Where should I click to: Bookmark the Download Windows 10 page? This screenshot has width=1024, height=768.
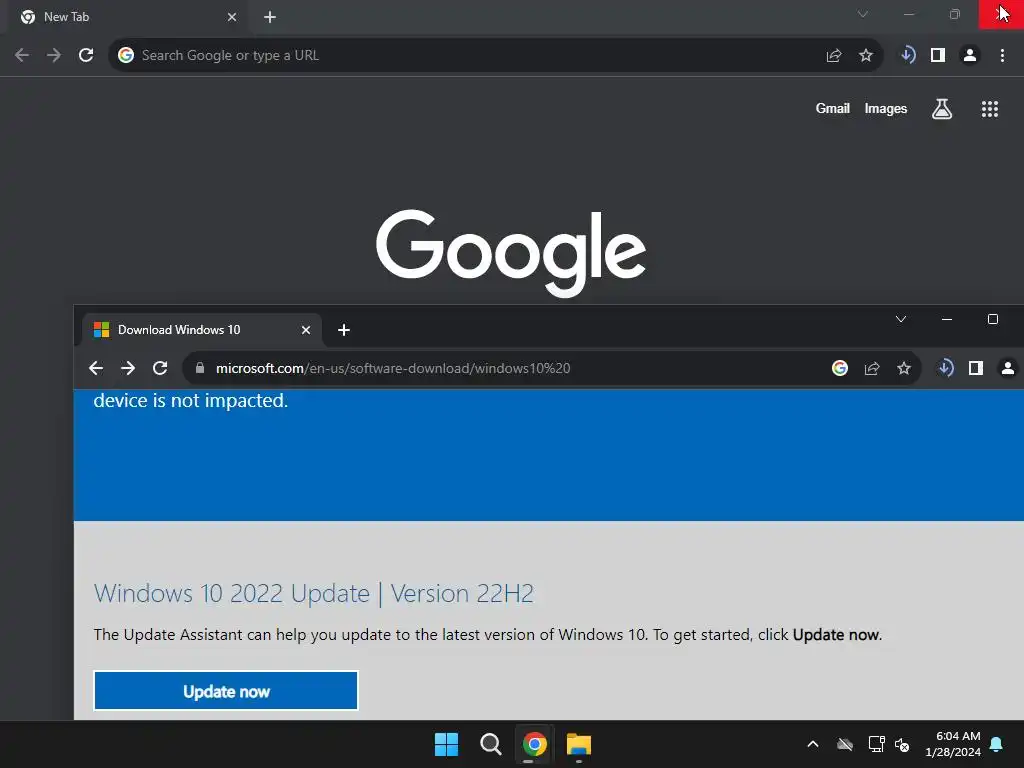click(x=904, y=368)
